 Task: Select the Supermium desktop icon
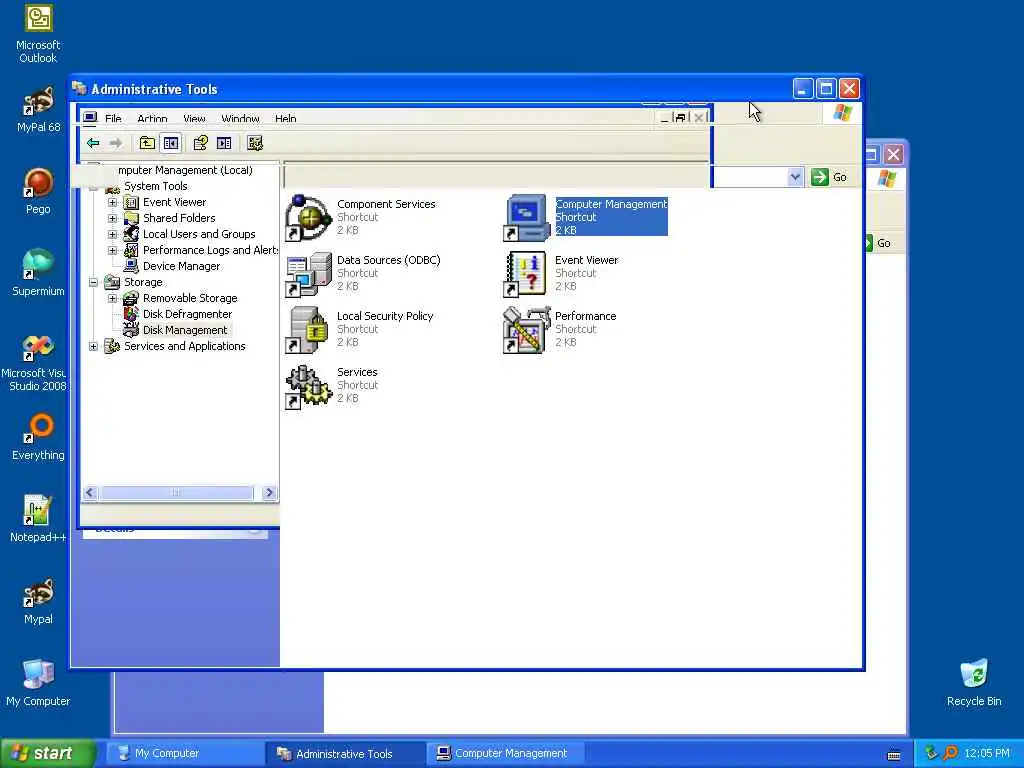click(x=38, y=273)
